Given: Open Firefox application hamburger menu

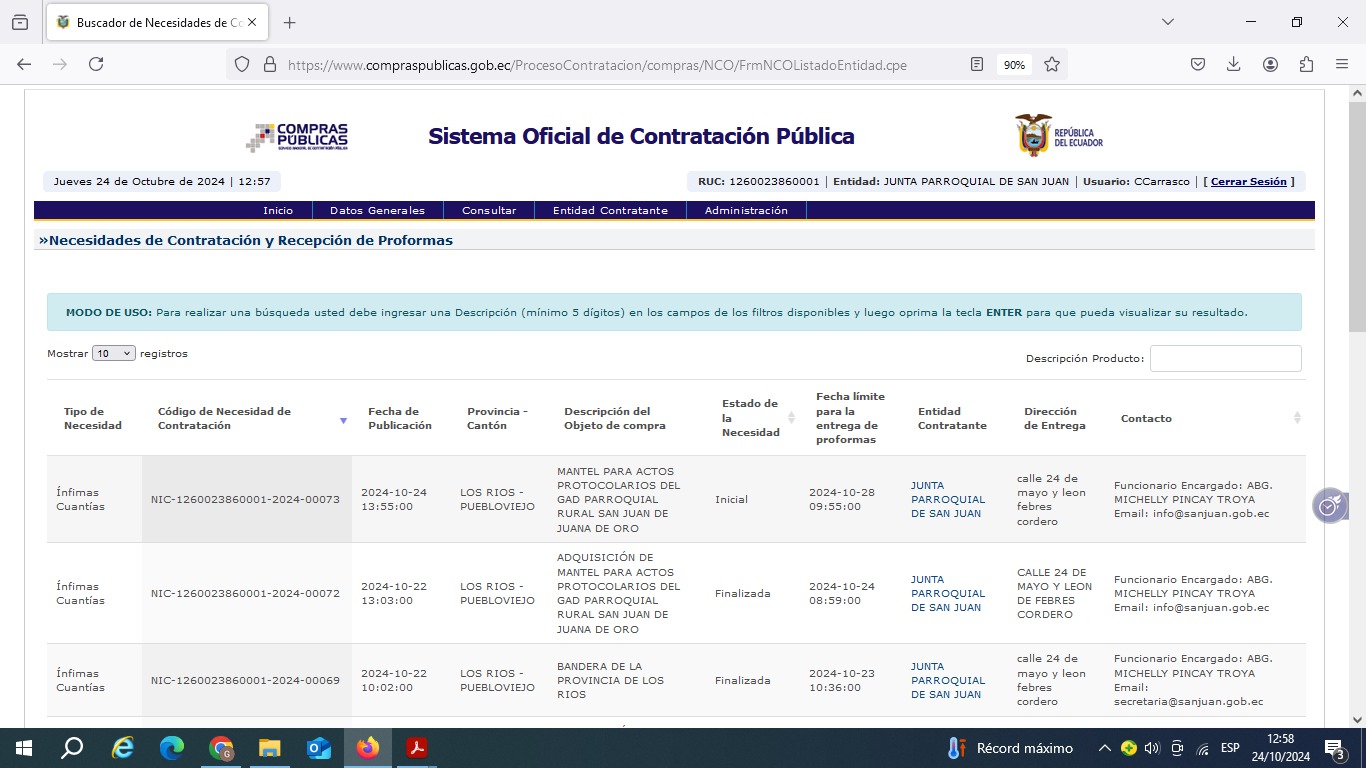Looking at the screenshot, I should [x=1342, y=64].
